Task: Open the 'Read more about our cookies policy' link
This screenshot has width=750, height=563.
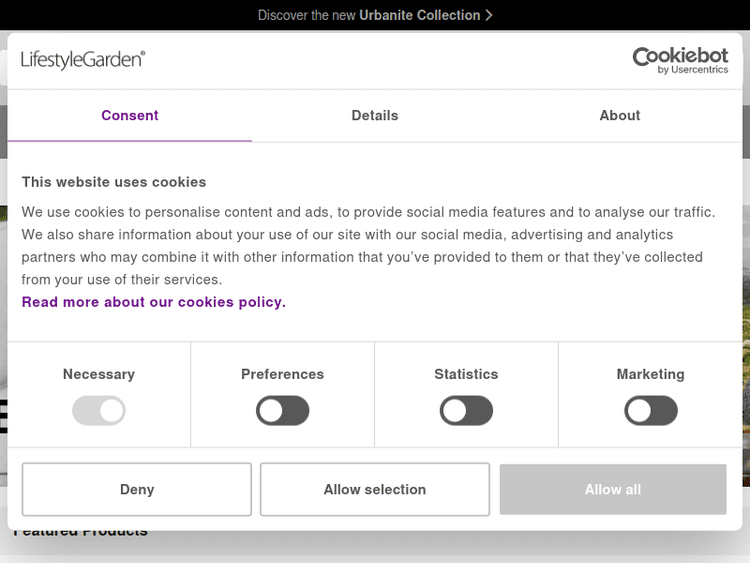Action: [x=154, y=302]
